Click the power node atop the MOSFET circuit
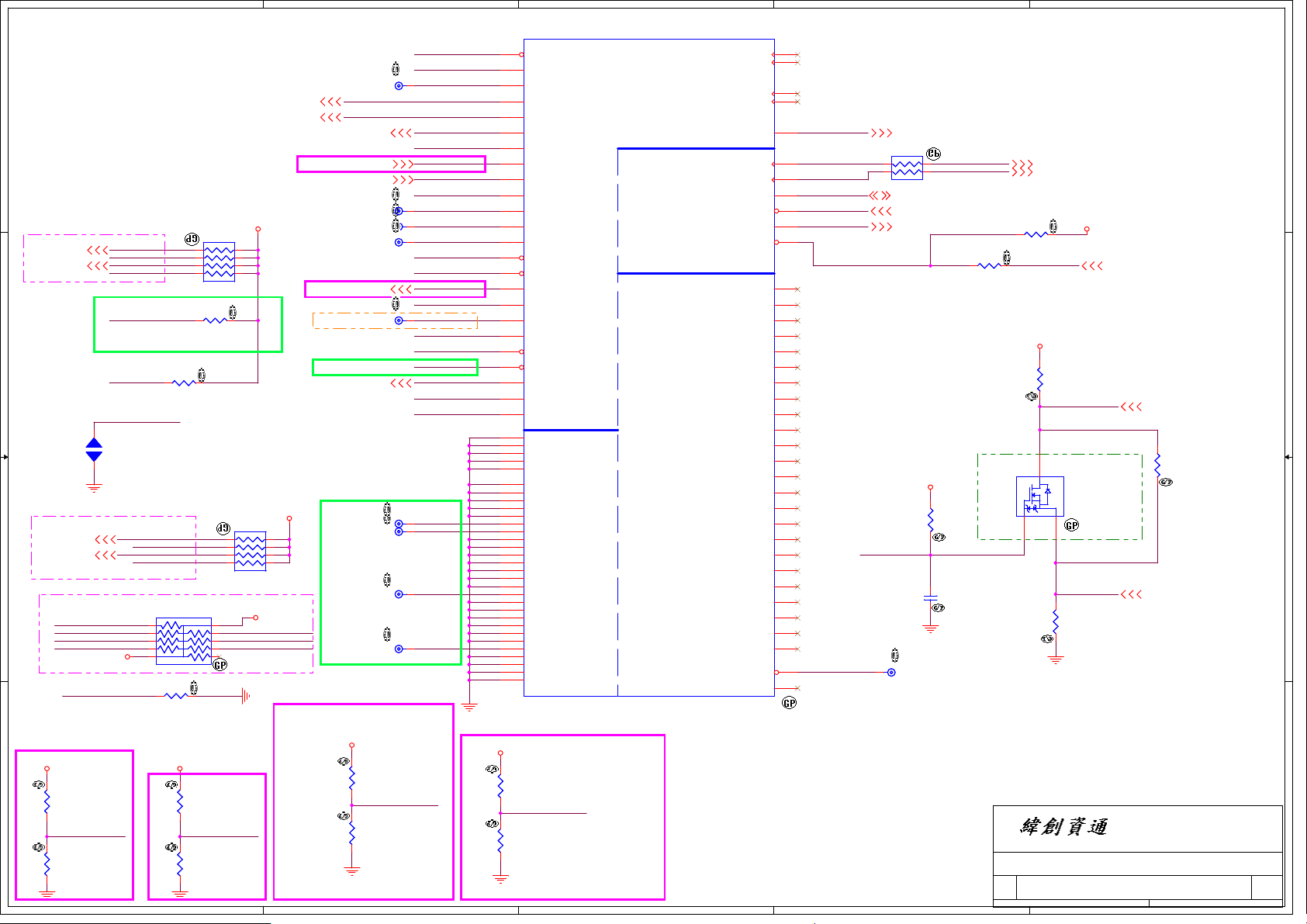 (x=1039, y=346)
